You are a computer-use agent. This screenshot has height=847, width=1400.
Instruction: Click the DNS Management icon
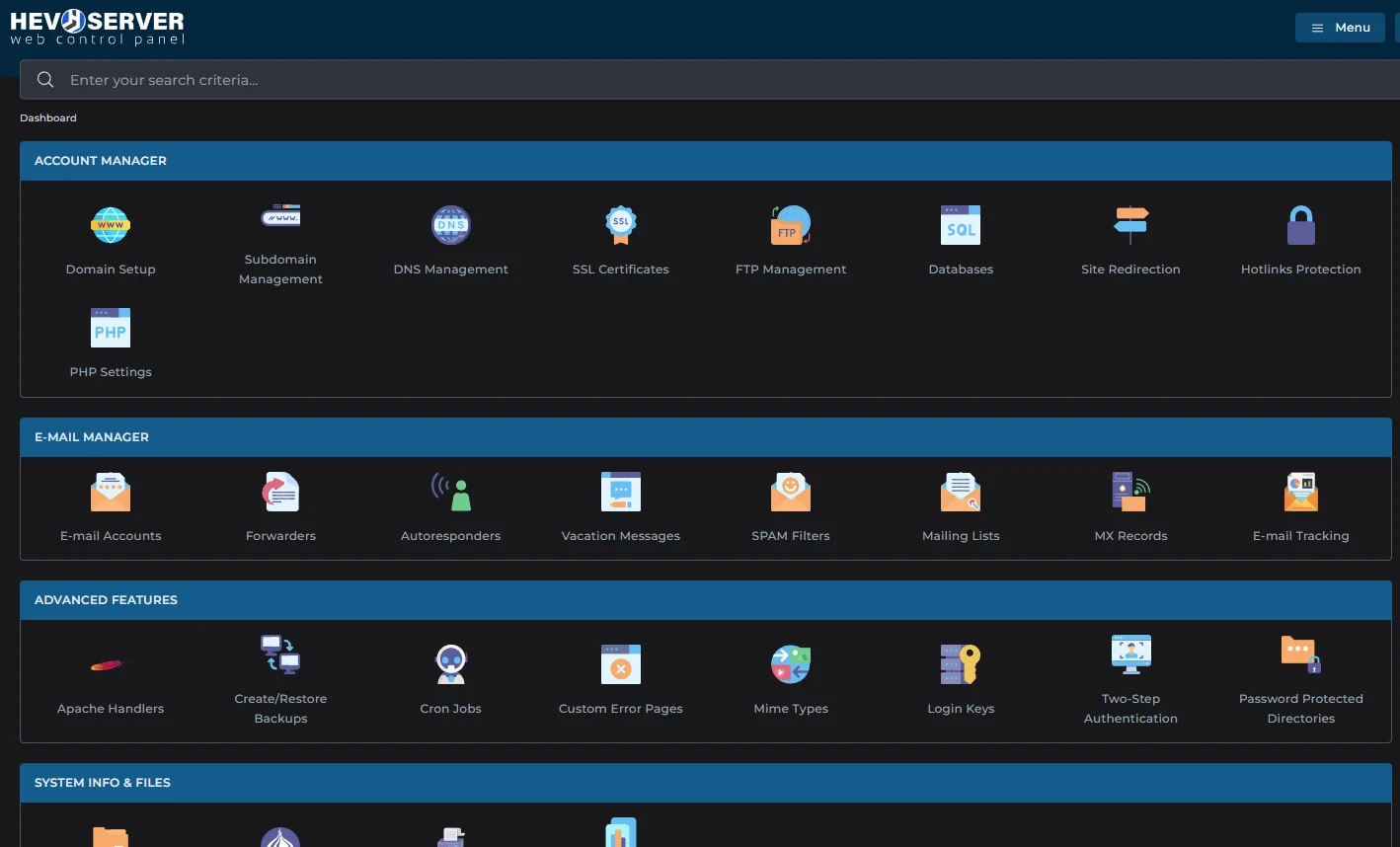click(x=450, y=226)
